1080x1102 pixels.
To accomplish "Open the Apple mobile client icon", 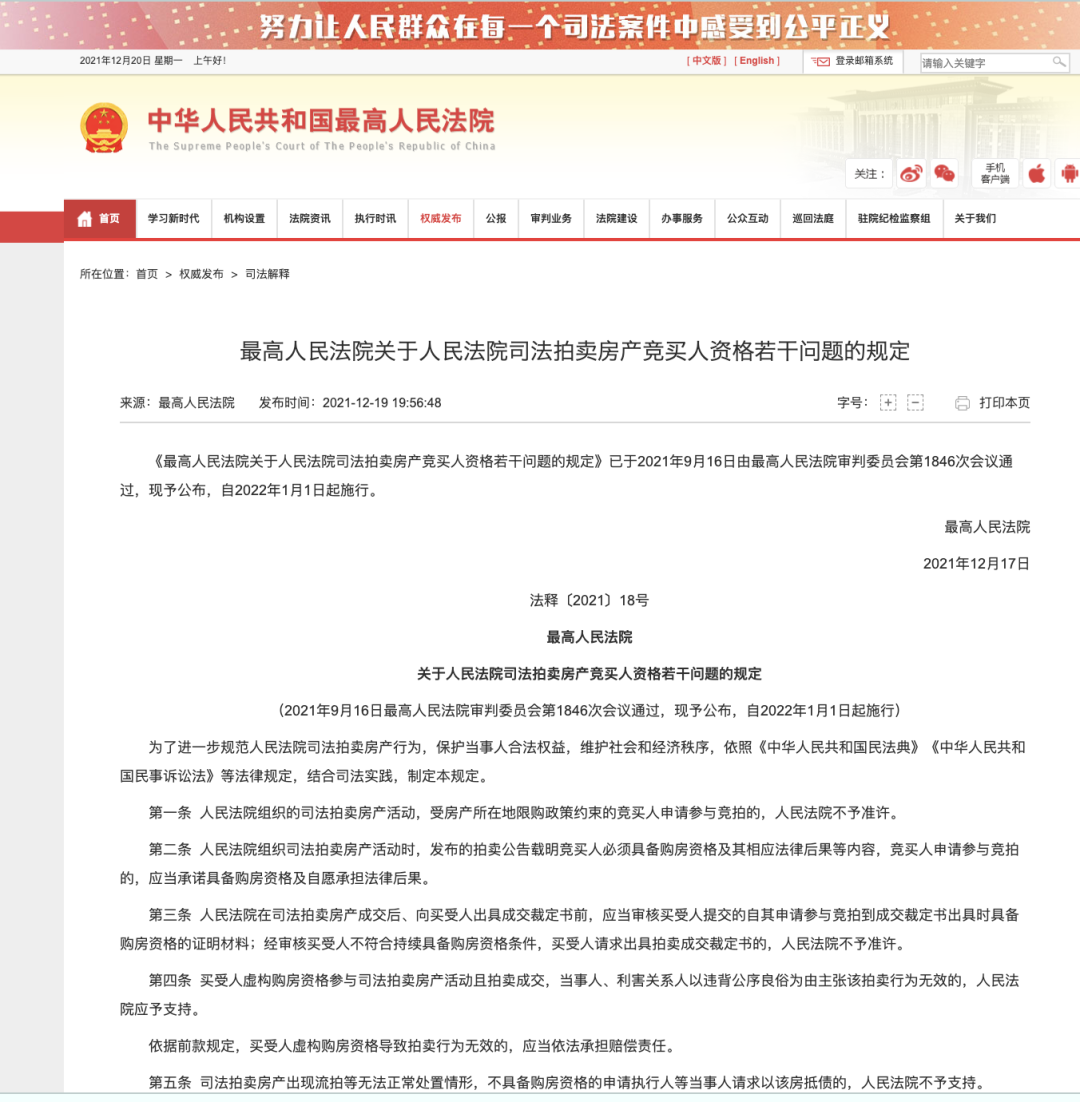I will coord(1036,174).
